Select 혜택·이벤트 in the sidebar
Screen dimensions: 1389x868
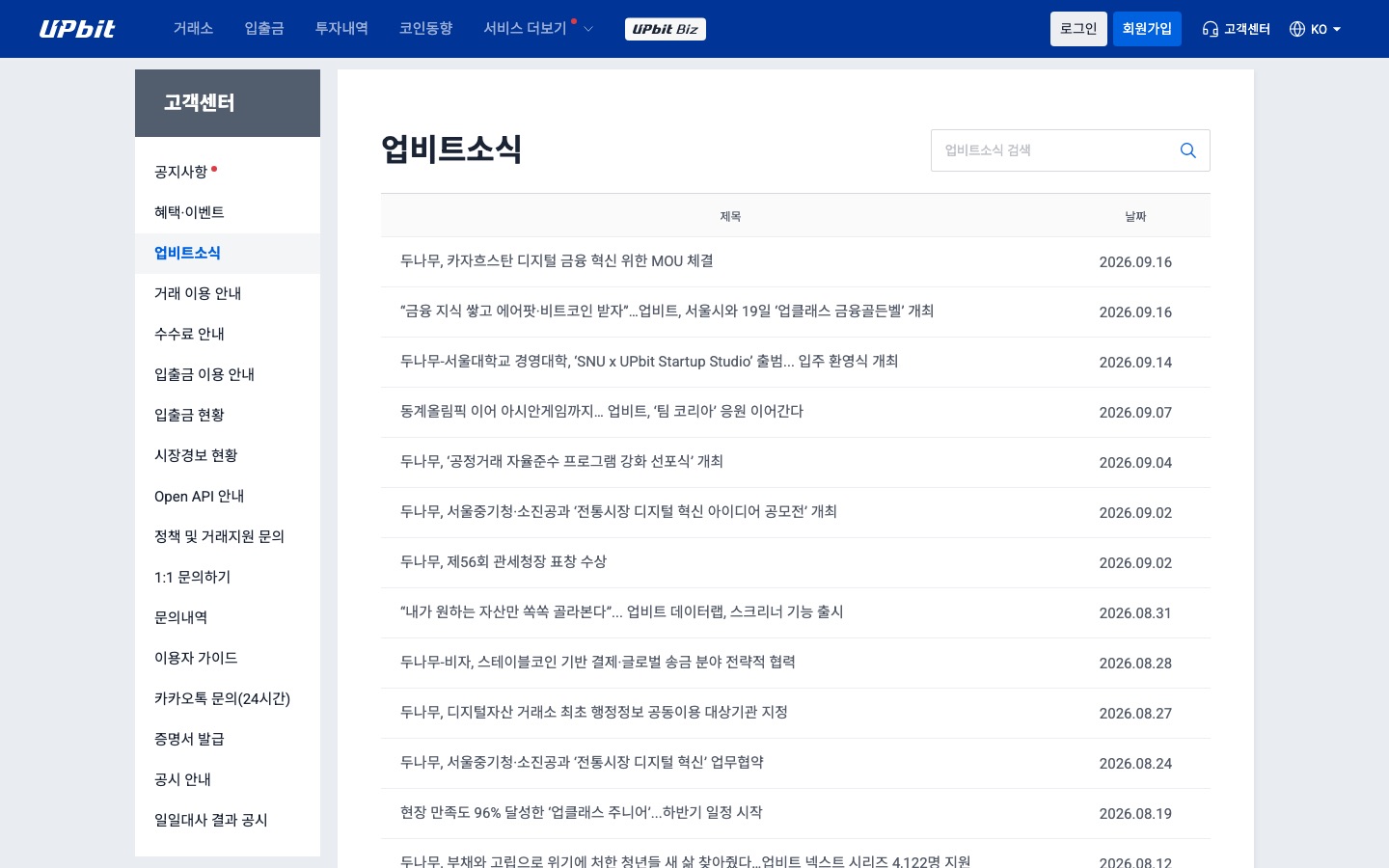click(x=228, y=212)
